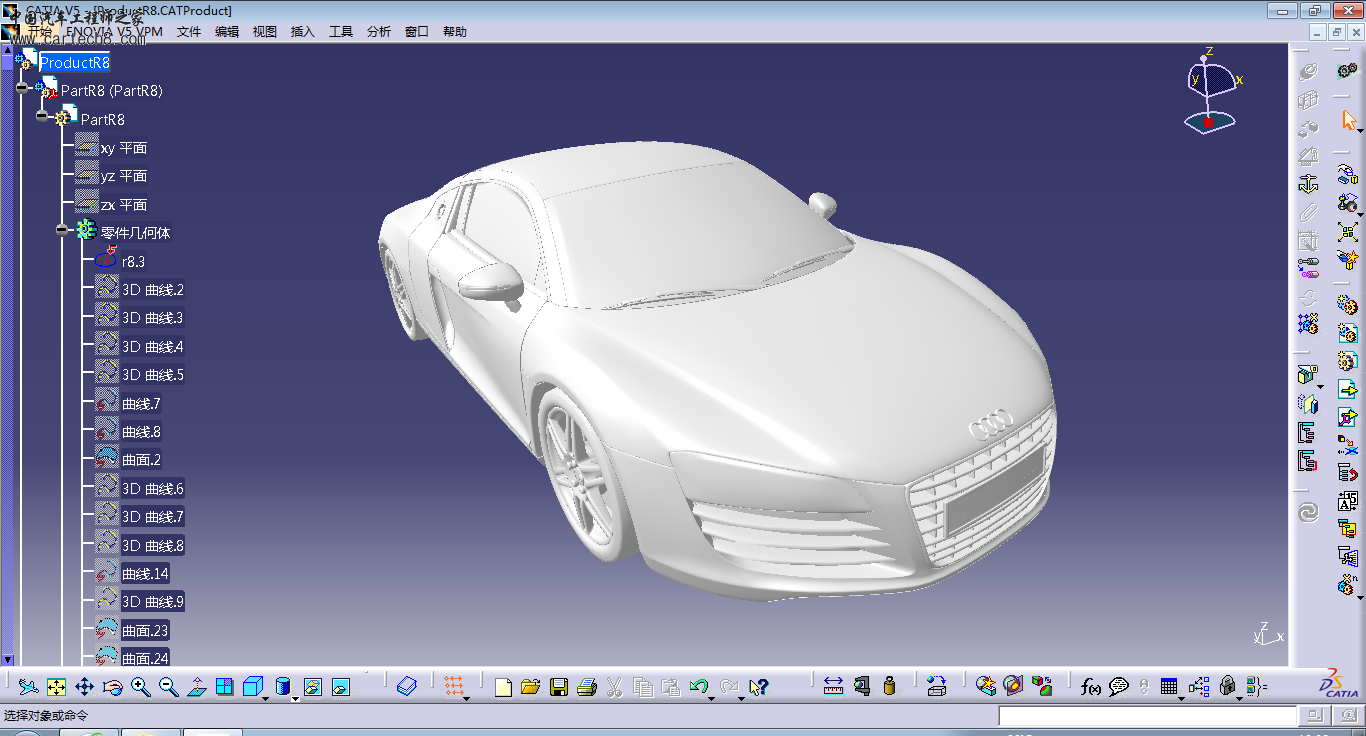Select the Measure Between ruler tool
Image resolution: width=1366 pixels, height=736 pixels.
[x=834, y=687]
